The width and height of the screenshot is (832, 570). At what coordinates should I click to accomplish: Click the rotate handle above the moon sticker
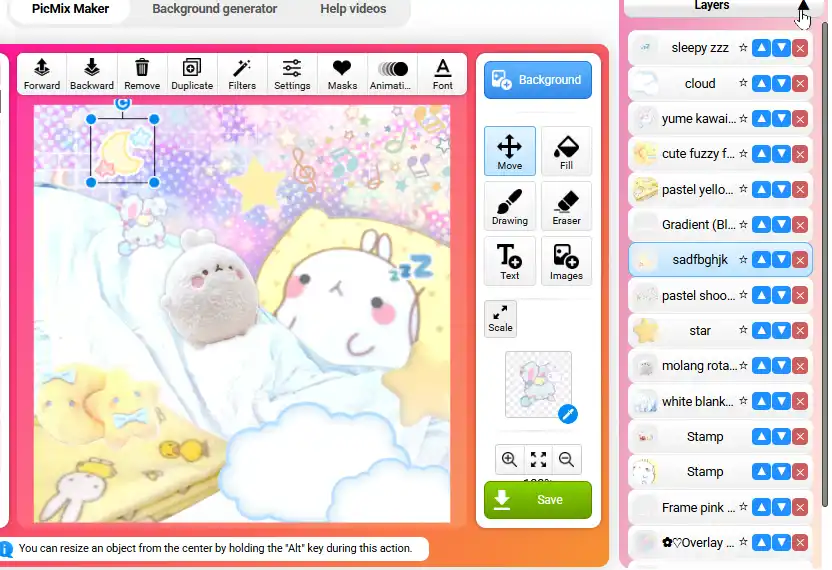click(x=123, y=103)
